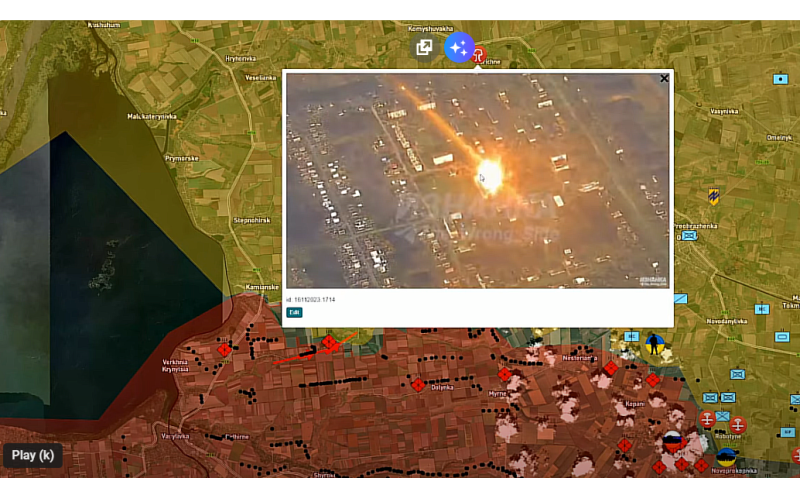Screen dimensions: 800x478
Task: Select the yellow-blue brigade shield emblem
Action: pyautogui.click(x=714, y=195)
